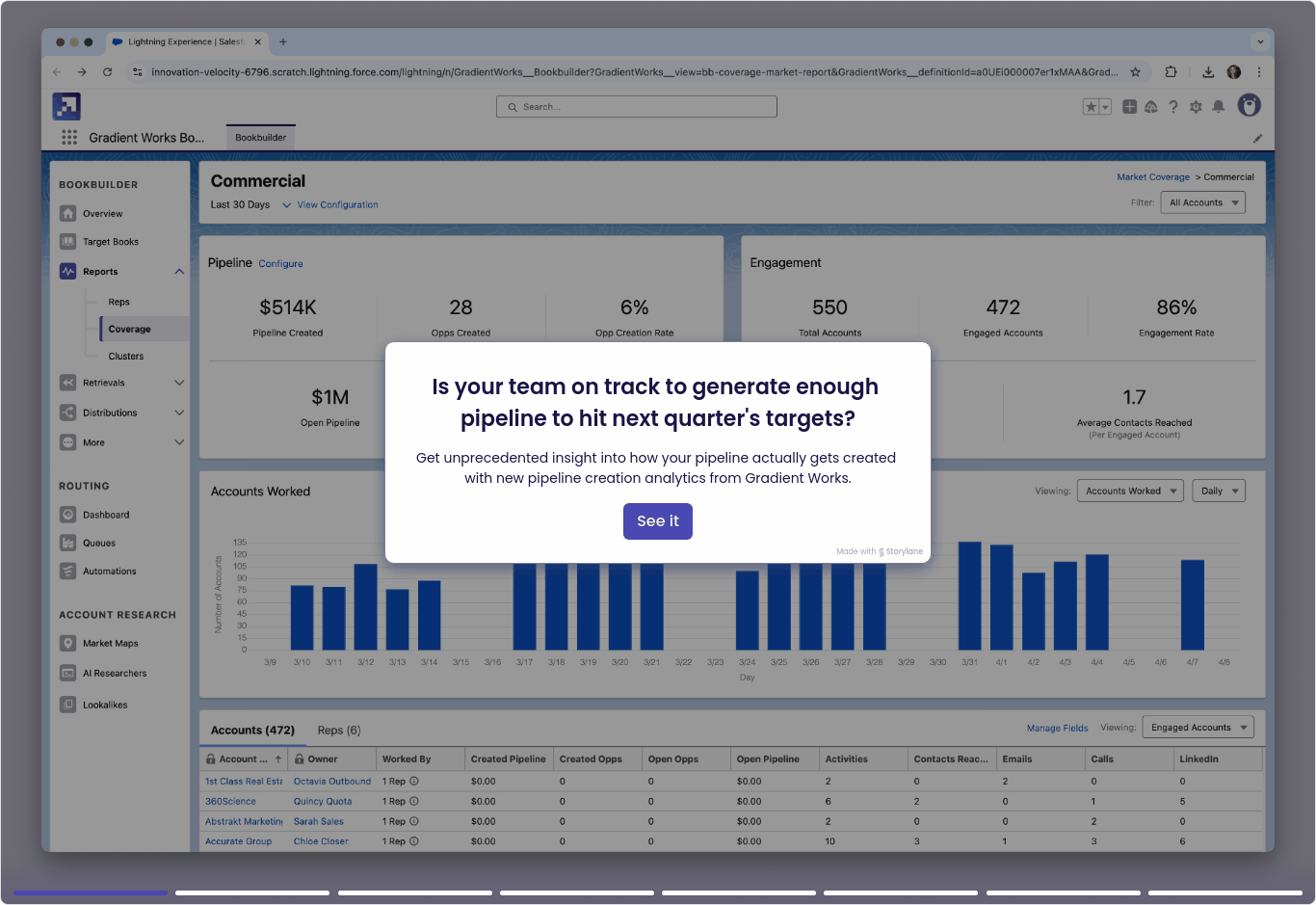Go back in browser history

click(x=56, y=72)
